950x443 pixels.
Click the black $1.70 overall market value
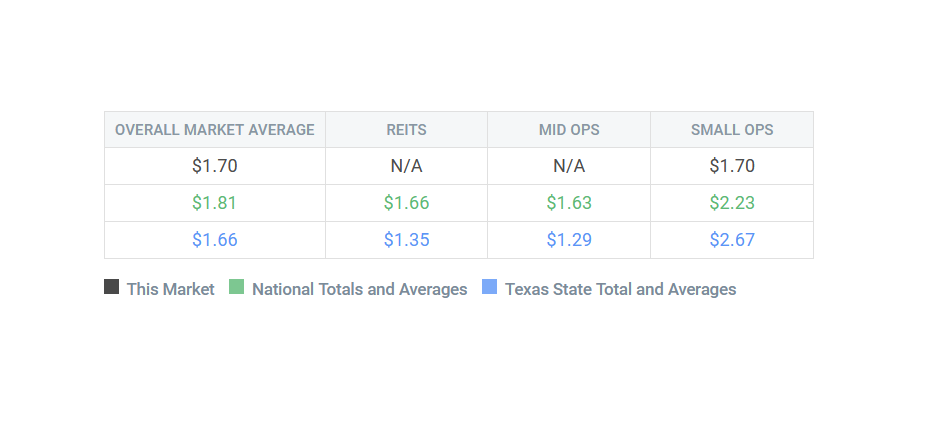pos(215,166)
